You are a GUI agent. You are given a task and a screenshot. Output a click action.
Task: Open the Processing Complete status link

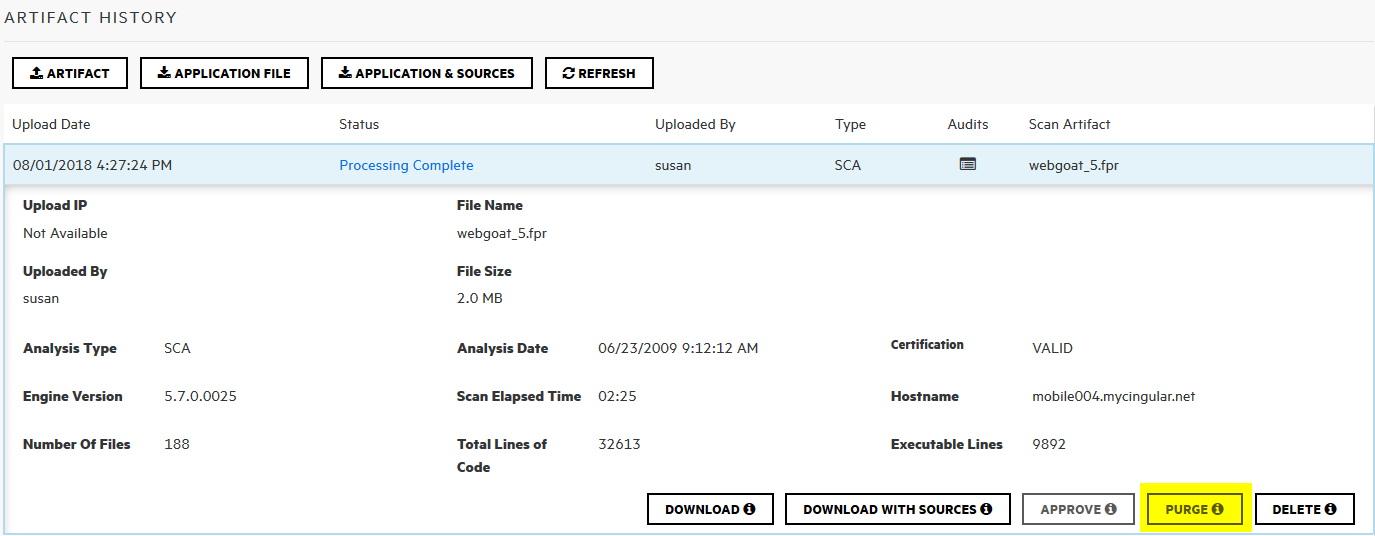click(406, 165)
